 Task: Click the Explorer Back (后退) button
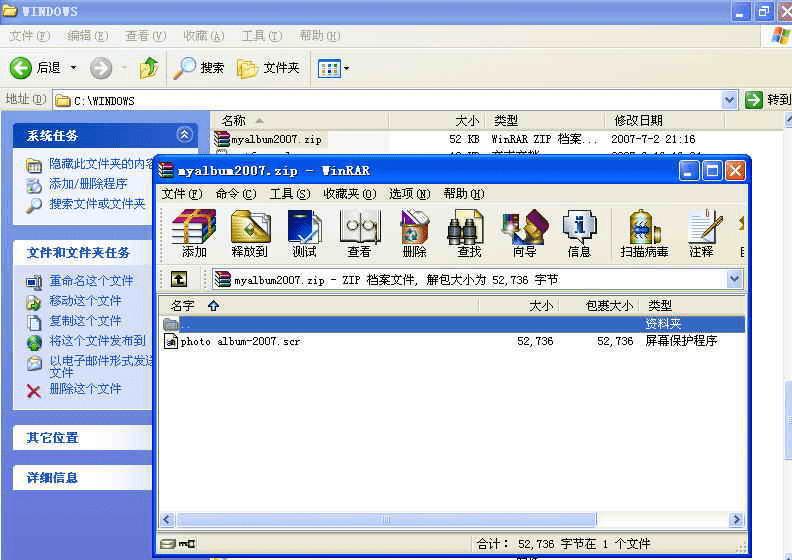click(x=35, y=68)
